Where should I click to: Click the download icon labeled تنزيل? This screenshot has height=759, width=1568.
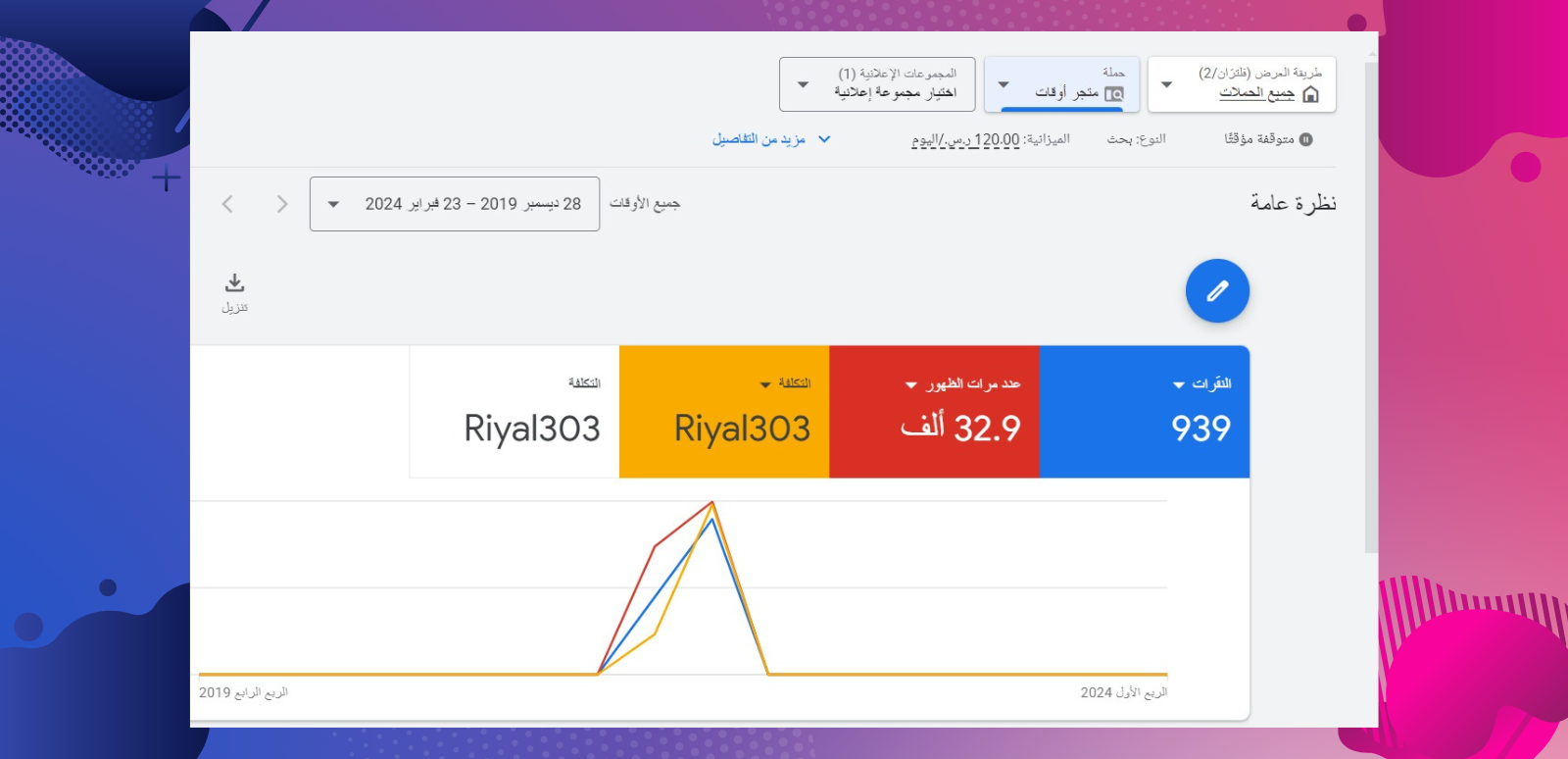(234, 283)
